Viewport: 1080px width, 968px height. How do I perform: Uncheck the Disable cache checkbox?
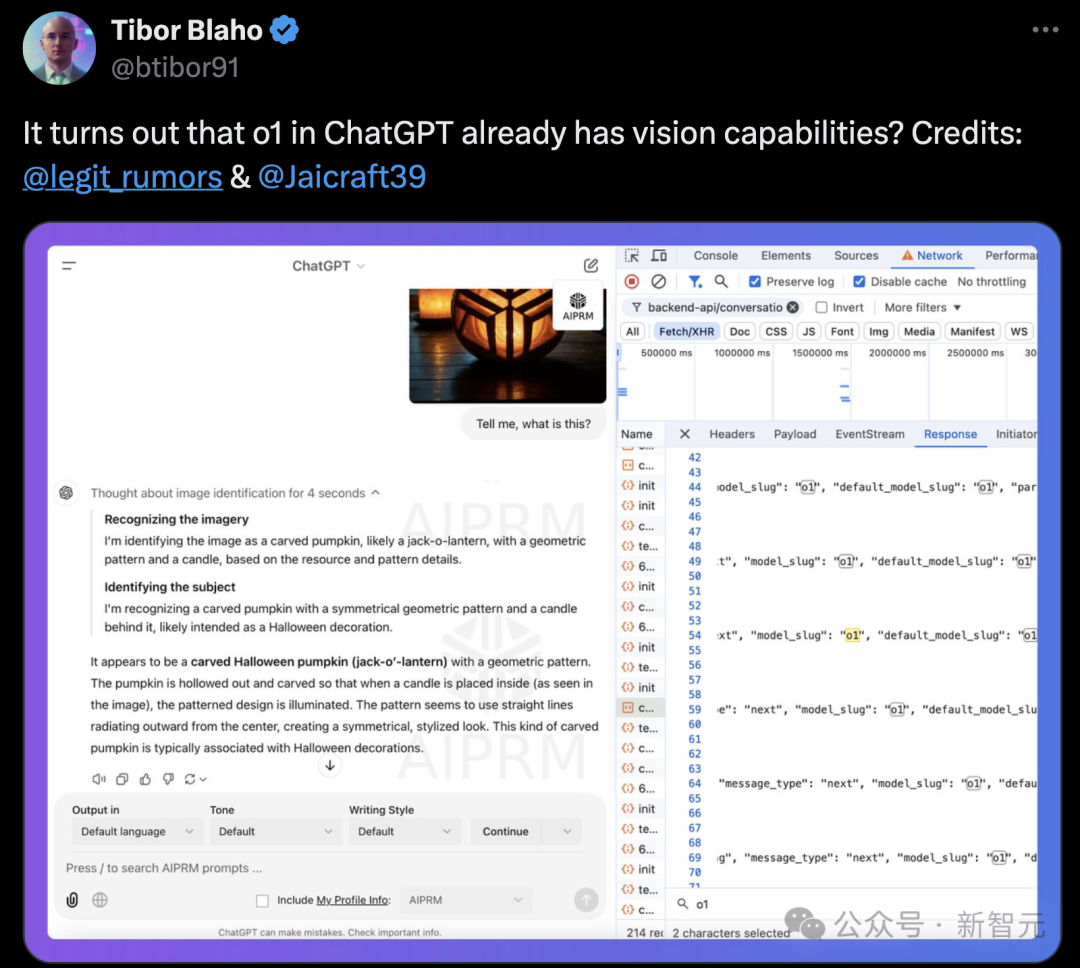[859, 282]
